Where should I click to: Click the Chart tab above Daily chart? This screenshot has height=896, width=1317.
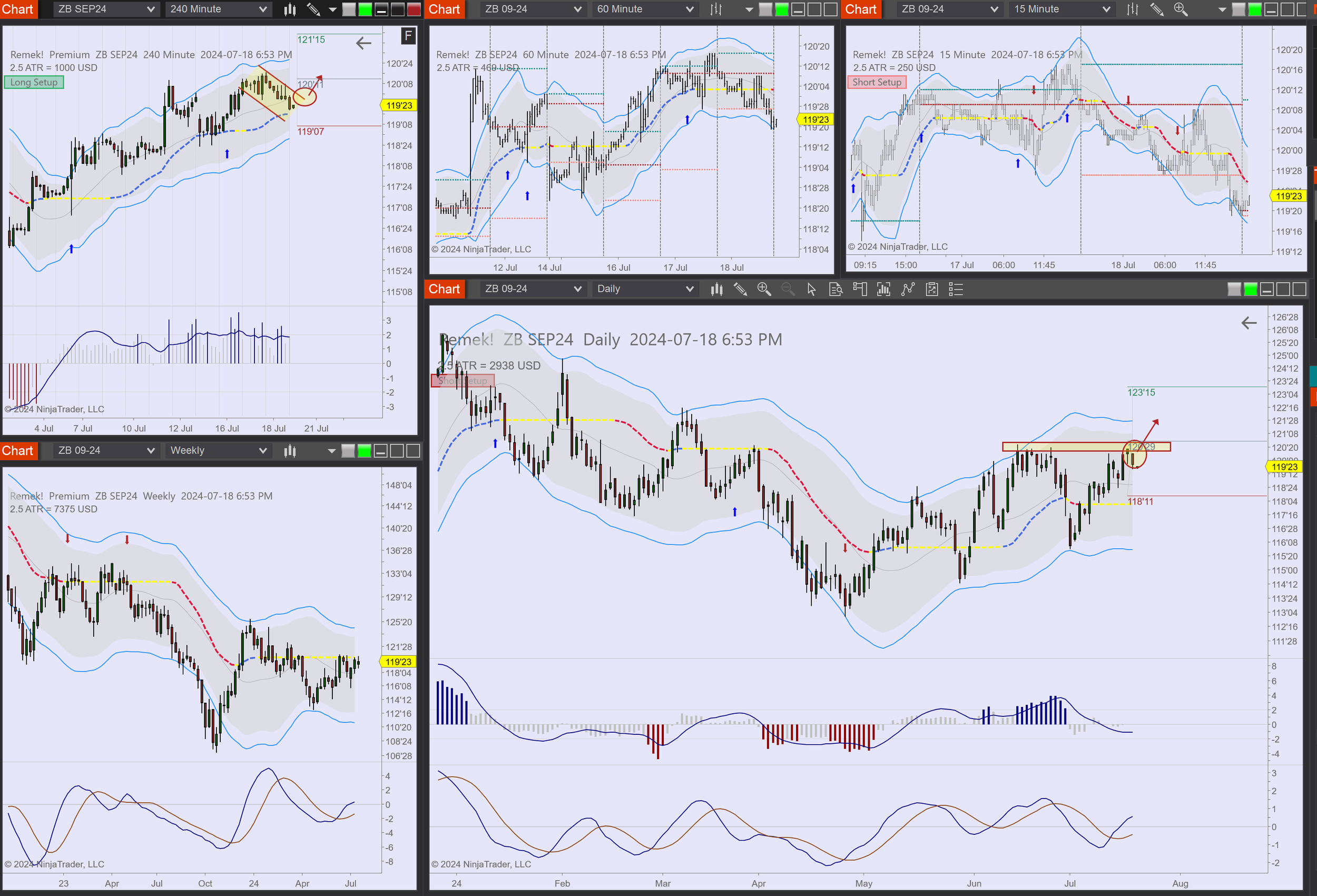444,289
